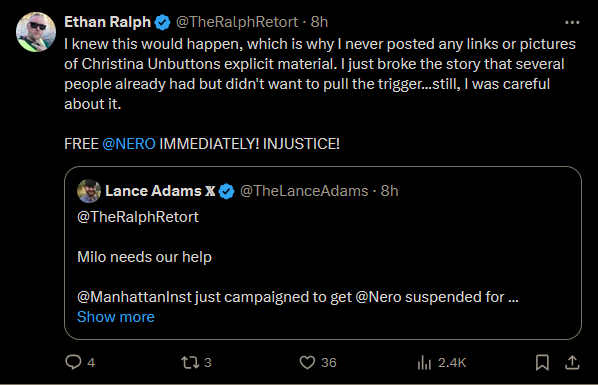Open the three-dot more options menu
Image resolution: width=598 pixels, height=385 pixels.
[x=572, y=23]
